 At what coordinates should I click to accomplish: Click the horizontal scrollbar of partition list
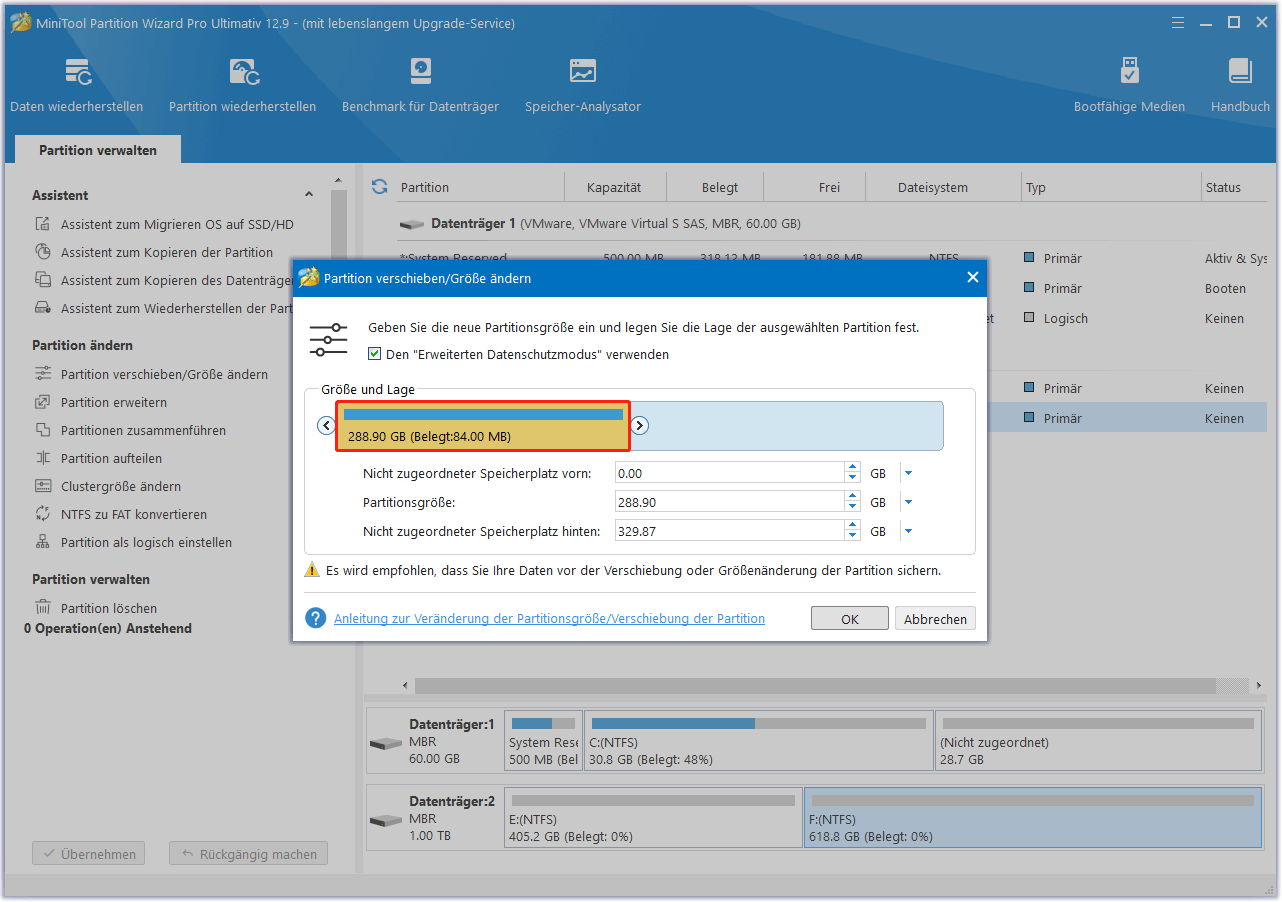coord(815,686)
